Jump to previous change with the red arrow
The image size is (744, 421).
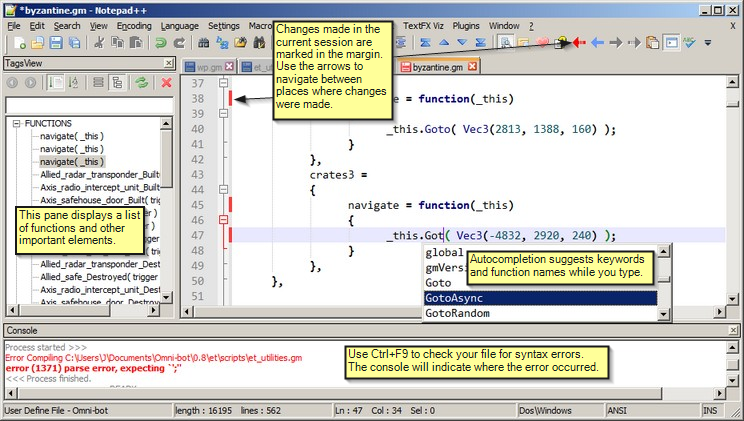click(579, 43)
